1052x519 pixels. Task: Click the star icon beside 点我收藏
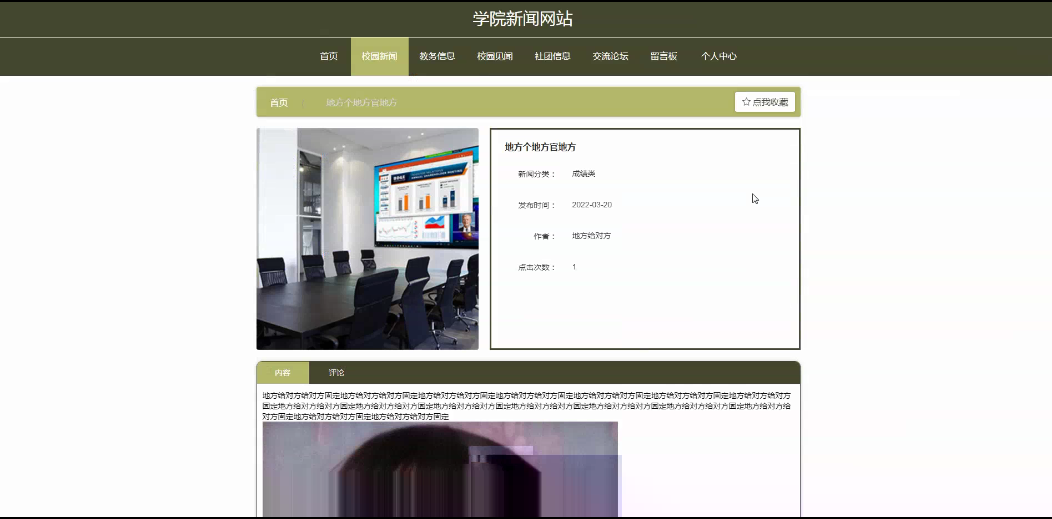click(746, 102)
